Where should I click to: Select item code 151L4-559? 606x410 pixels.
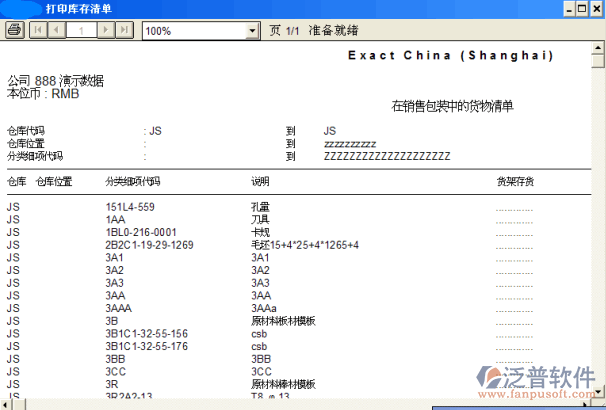pos(130,207)
